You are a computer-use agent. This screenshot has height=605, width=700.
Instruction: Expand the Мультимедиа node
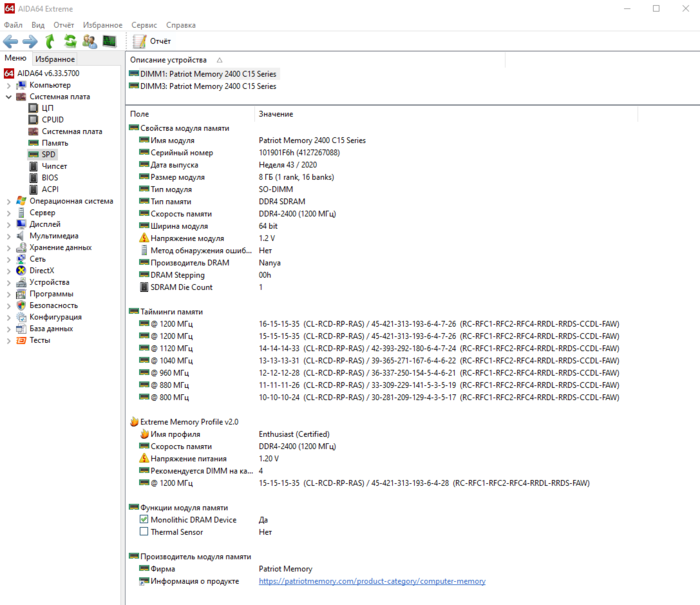(8, 236)
